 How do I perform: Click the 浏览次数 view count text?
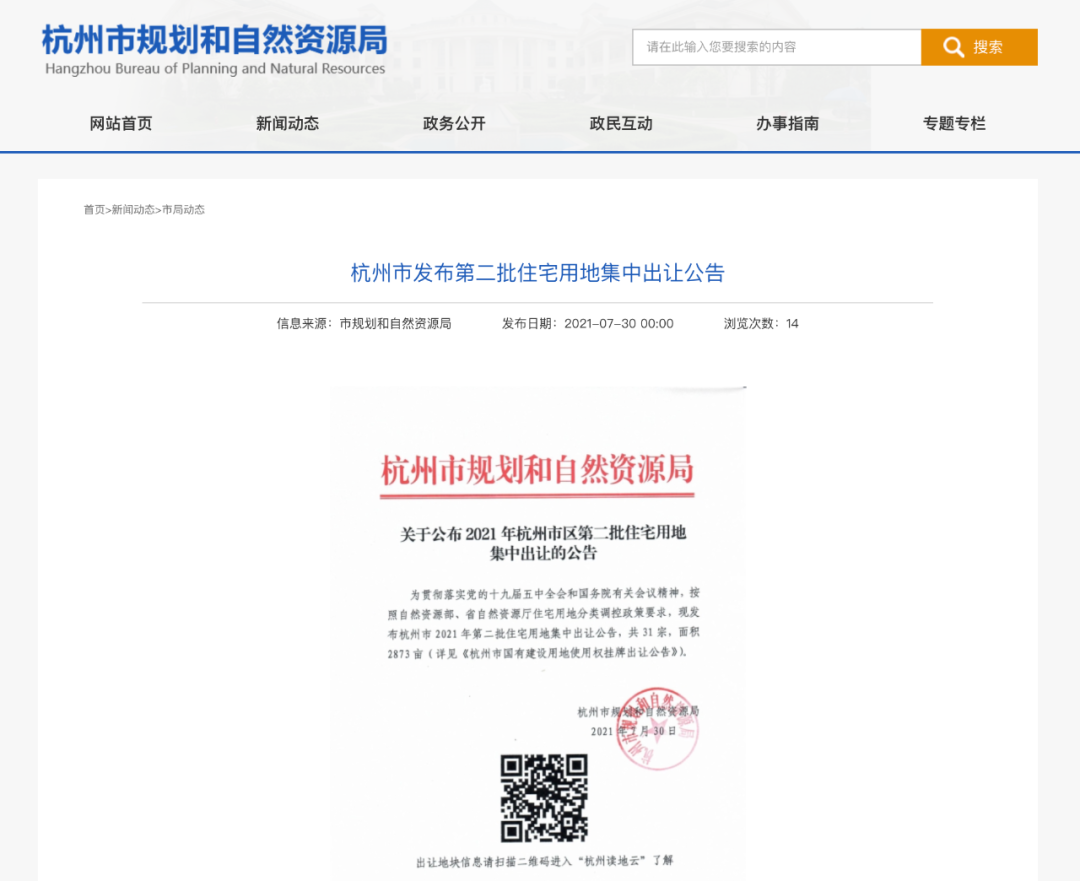click(x=761, y=324)
